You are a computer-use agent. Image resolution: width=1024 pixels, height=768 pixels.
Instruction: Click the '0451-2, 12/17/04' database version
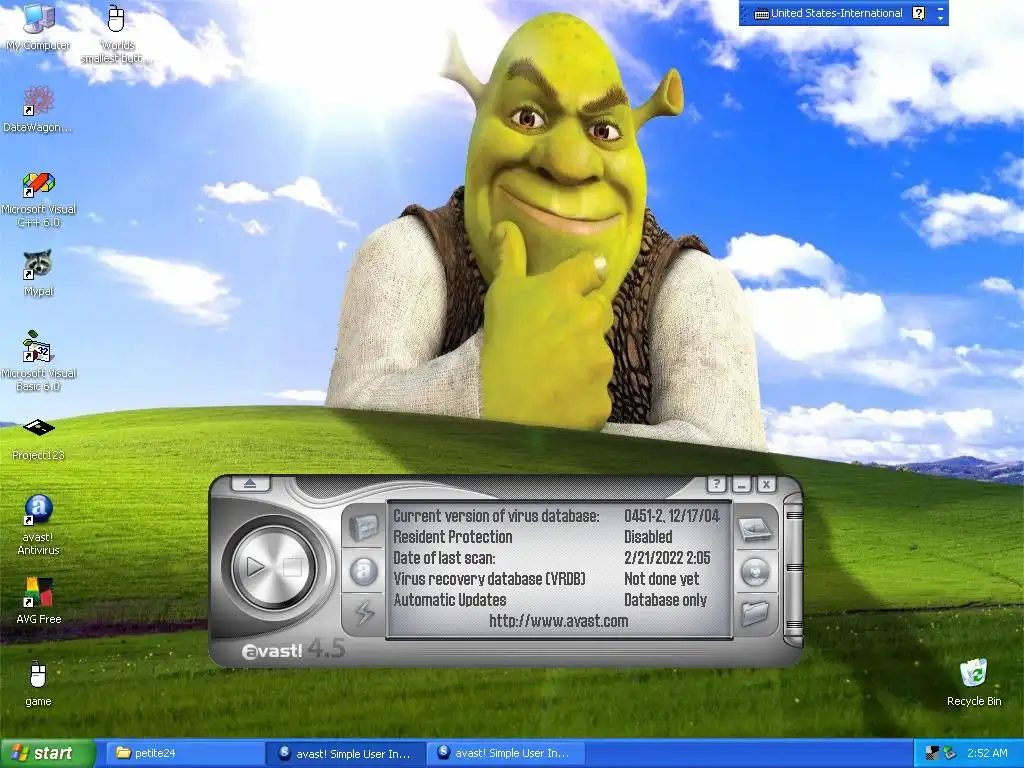tap(672, 516)
